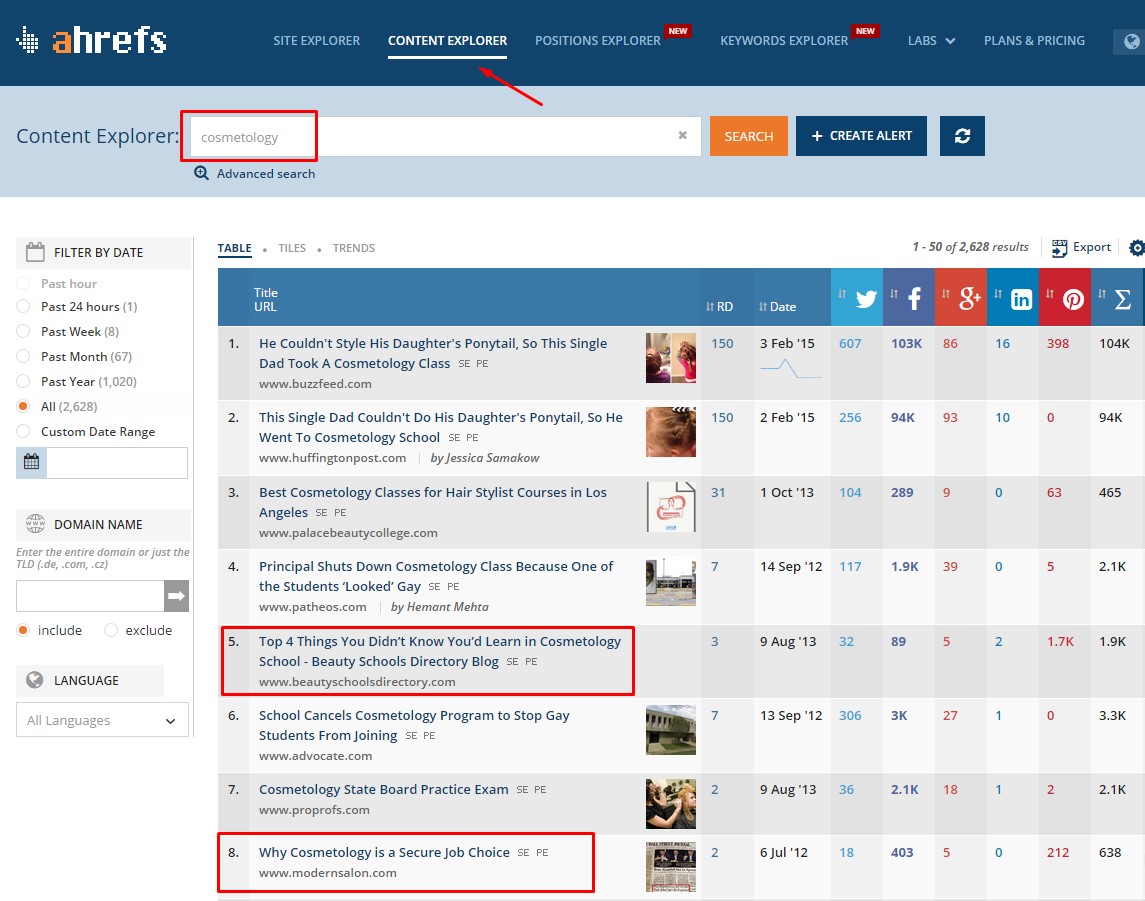Select the Past hour date filter
The height and width of the screenshot is (901, 1145).
click(x=23, y=283)
